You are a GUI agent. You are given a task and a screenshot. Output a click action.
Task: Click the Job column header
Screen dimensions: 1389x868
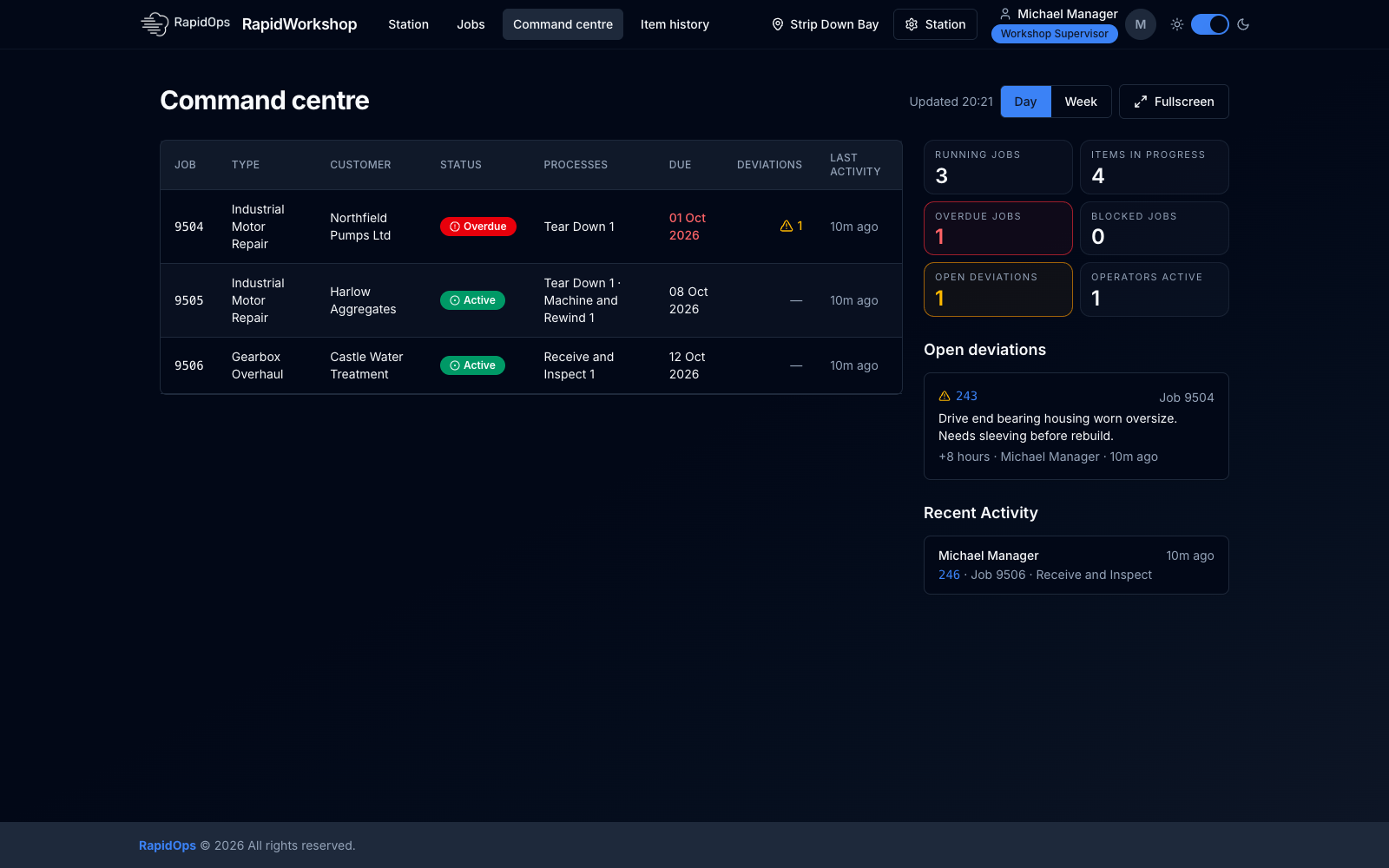coord(185,165)
